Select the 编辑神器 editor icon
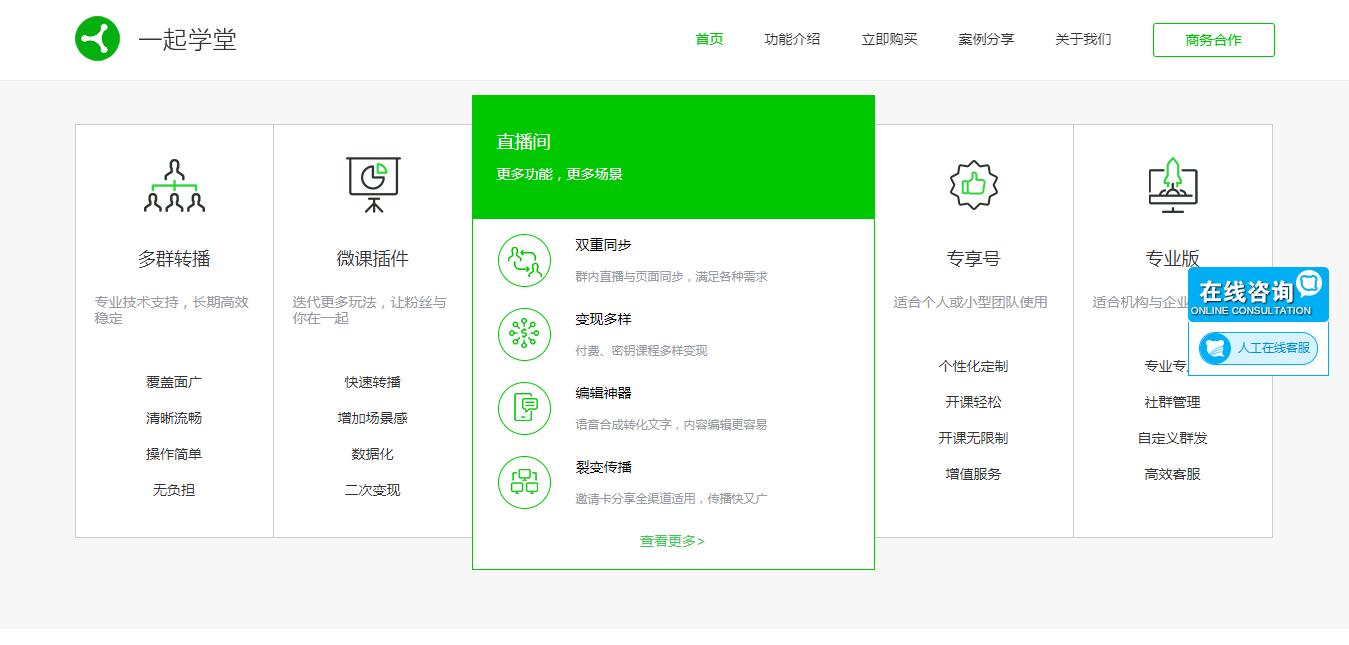This screenshot has height=645, width=1349. 524,408
